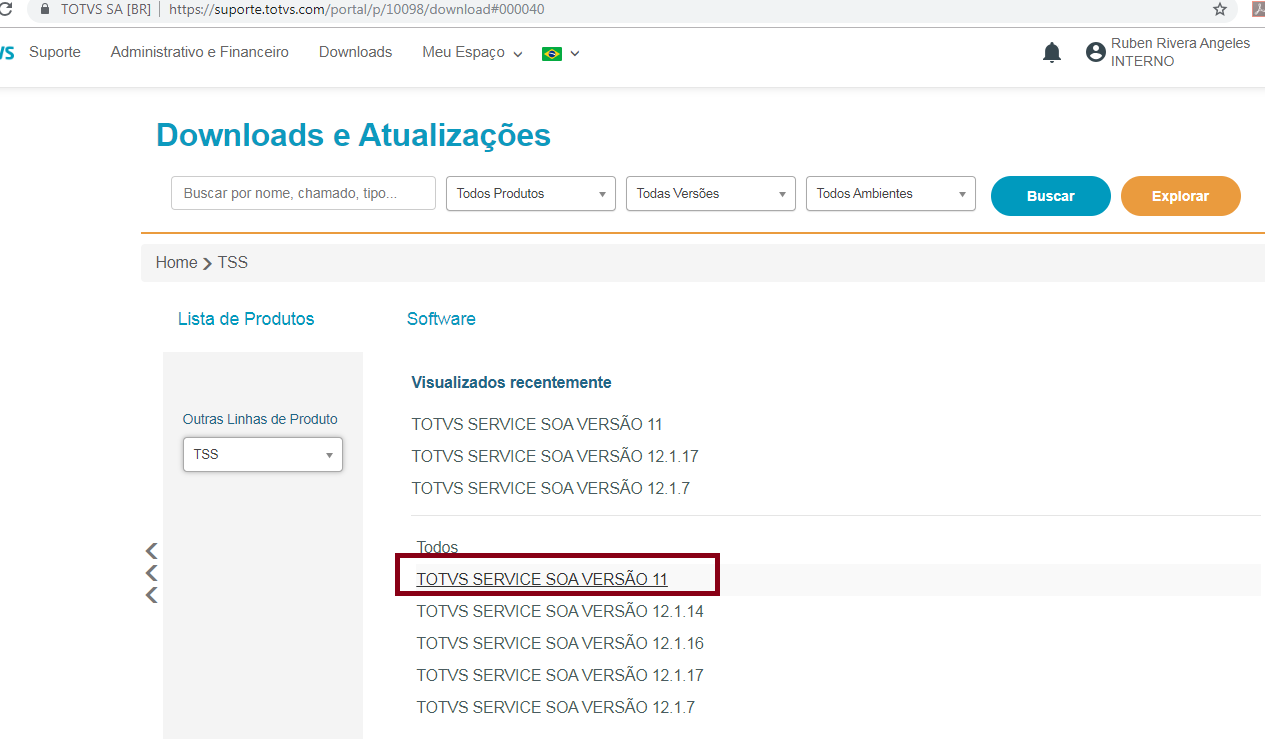Bookmark page with the star icon
This screenshot has height=739, width=1265.
1220,9
